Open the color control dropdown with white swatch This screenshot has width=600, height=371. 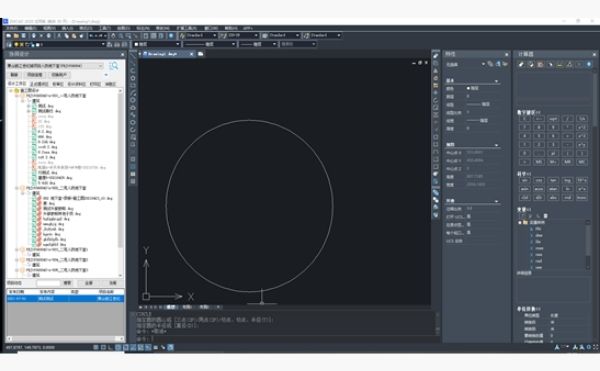(157, 44)
